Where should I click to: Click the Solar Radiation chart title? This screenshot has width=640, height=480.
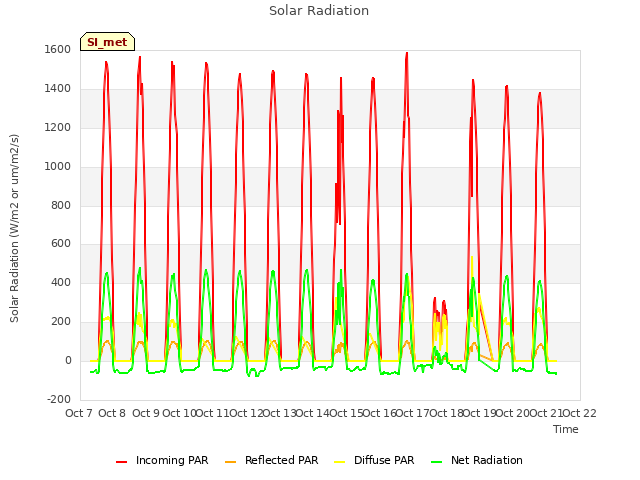click(x=319, y=11)
